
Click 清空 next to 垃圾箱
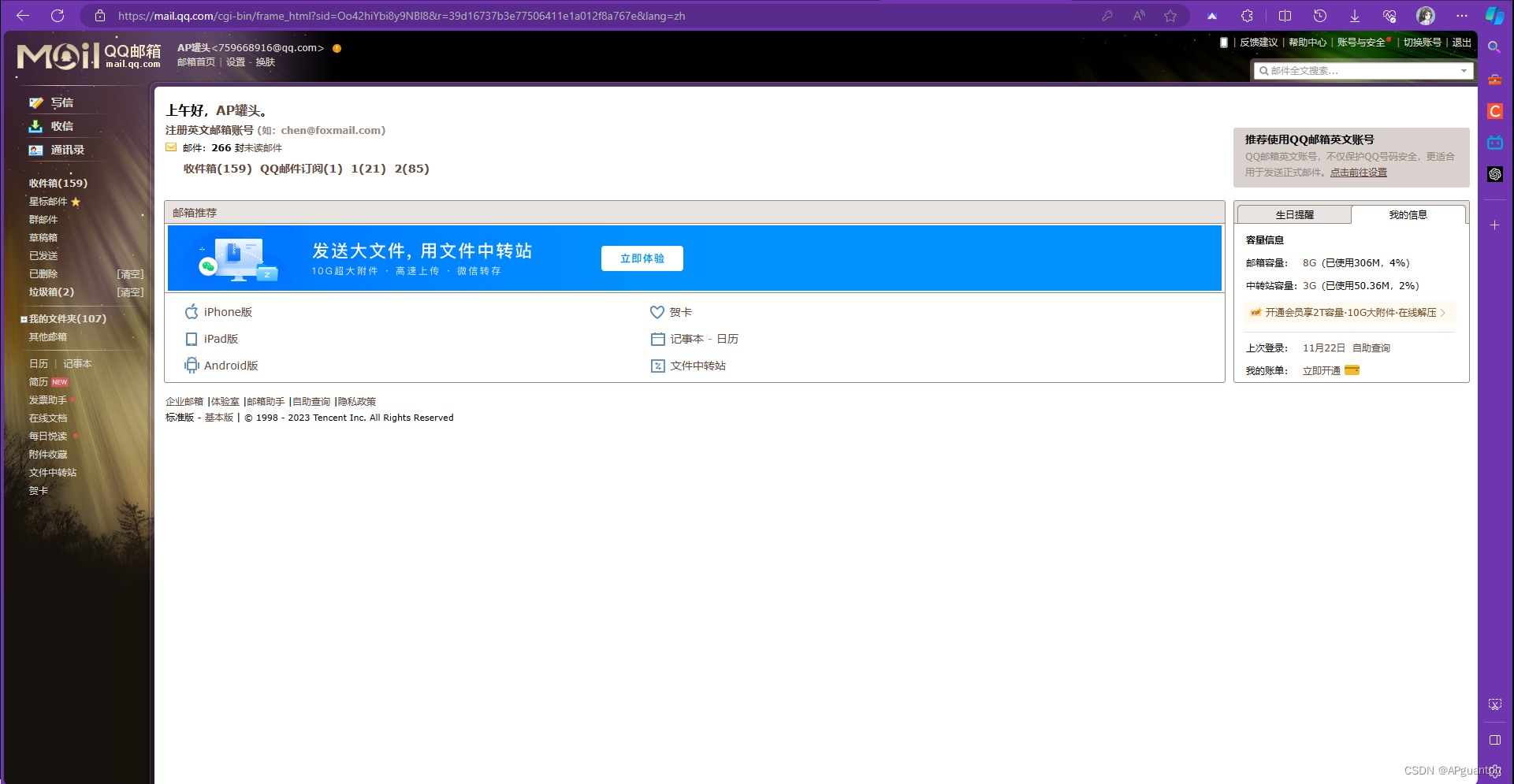(x=131, y=292)
